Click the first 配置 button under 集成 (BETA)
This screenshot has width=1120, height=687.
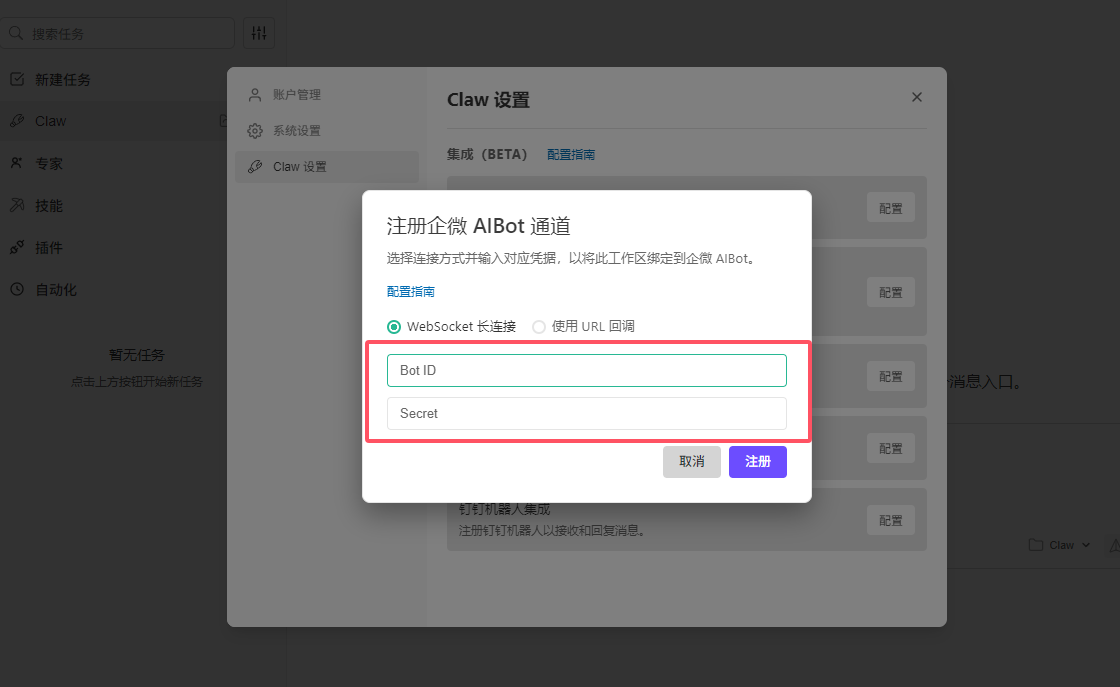(x=891, y=208)
